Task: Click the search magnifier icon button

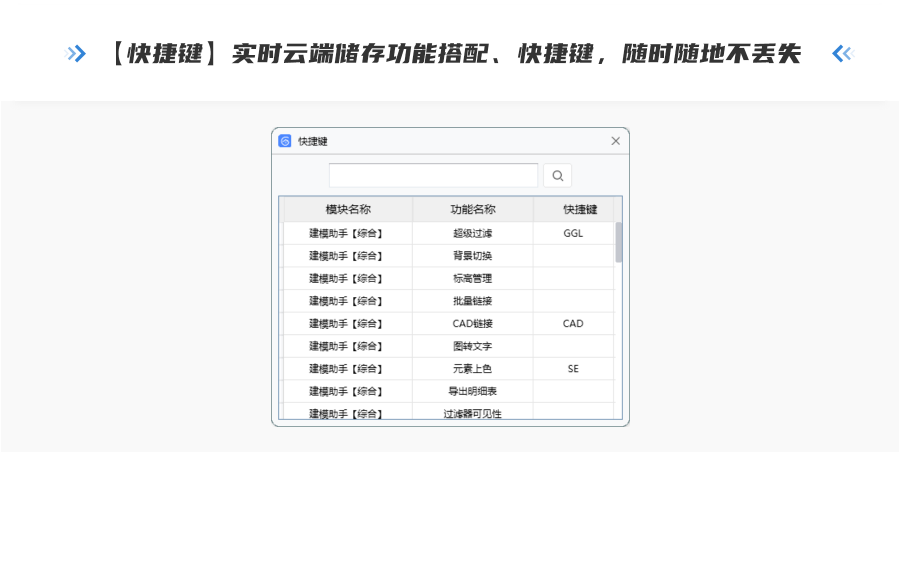Action: [x=557, y=176]
